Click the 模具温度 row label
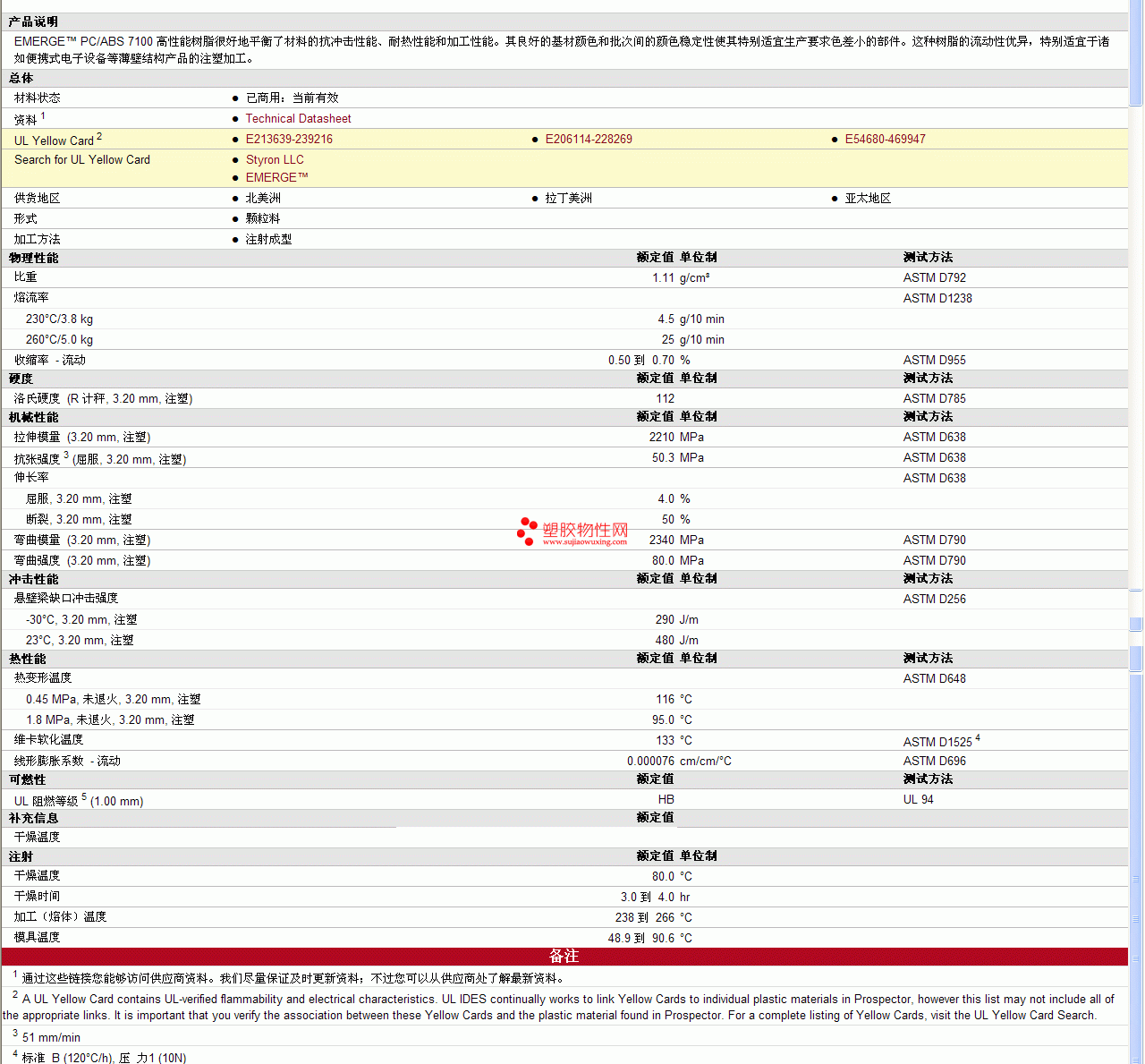Viewport: 1145px width, 1064px height. pyautogui.click(x=38, y=937)
